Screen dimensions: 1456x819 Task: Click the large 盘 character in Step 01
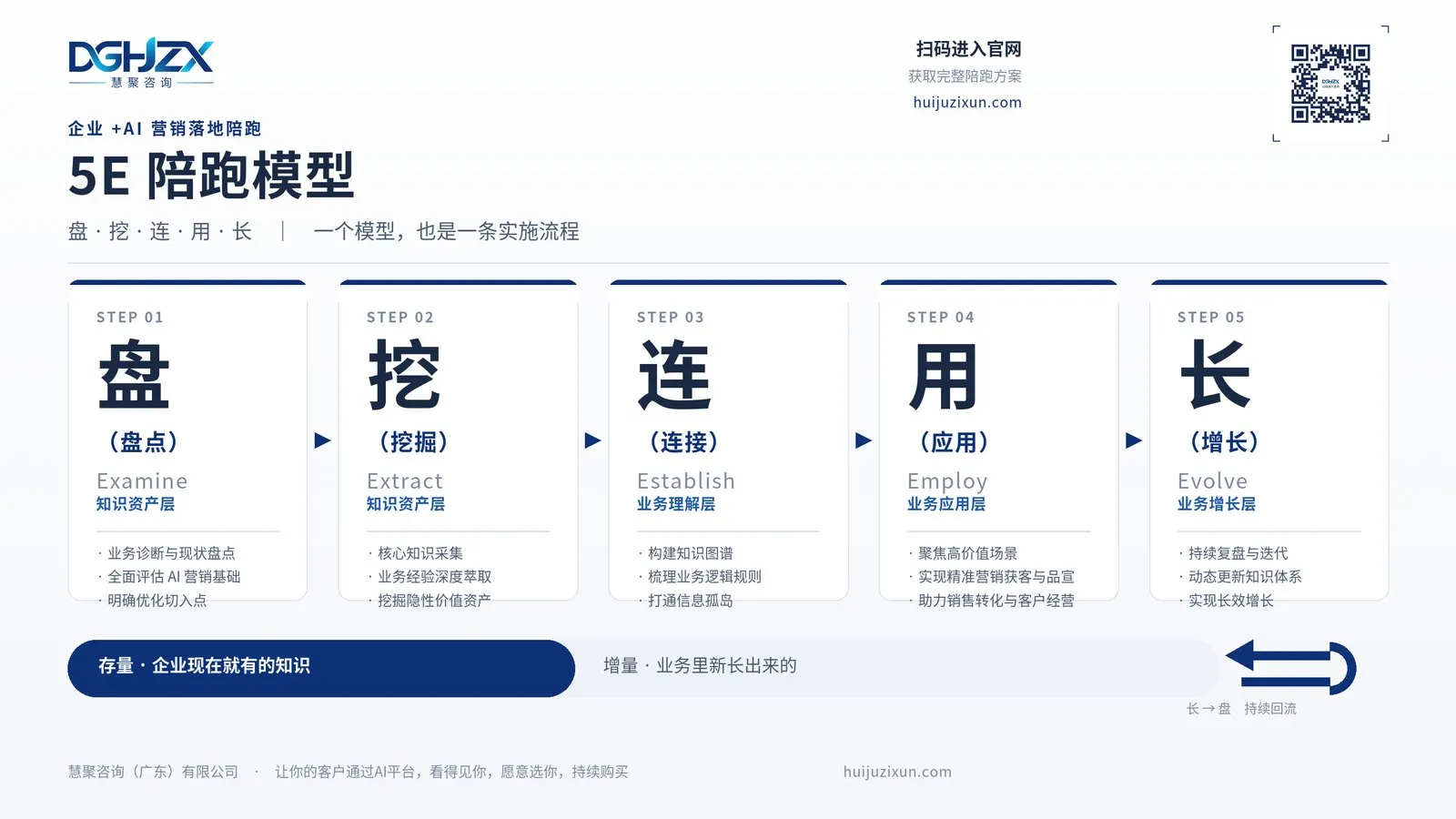[x=134, y=375]
